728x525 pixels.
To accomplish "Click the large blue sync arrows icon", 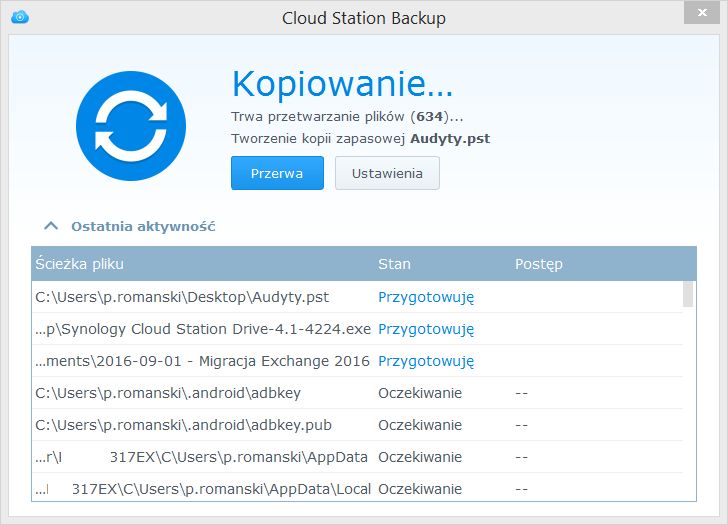I will [x=131, y=126].
